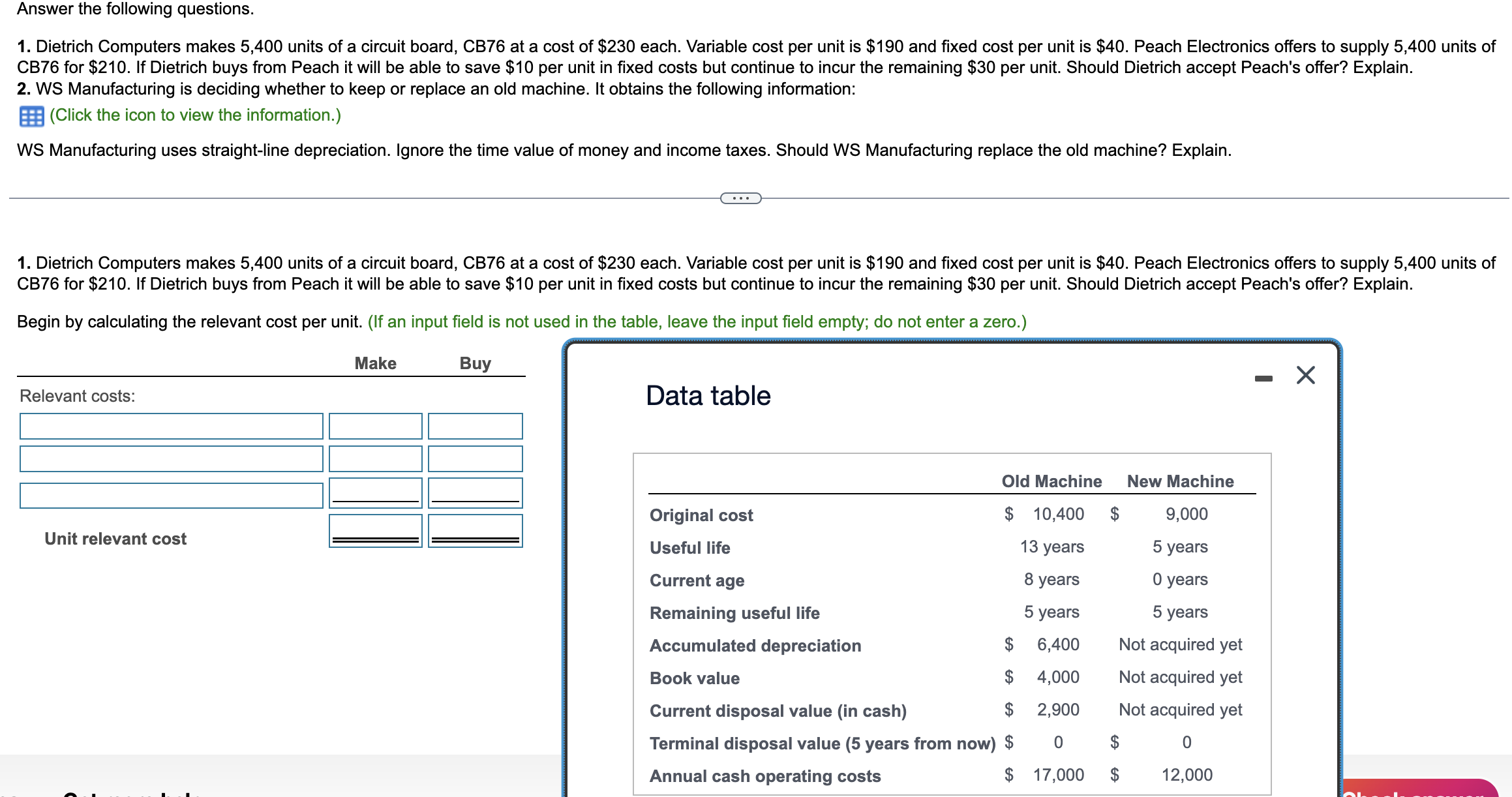Click New Machine column header
The image size is (1512, 797).
point(1179,481)
